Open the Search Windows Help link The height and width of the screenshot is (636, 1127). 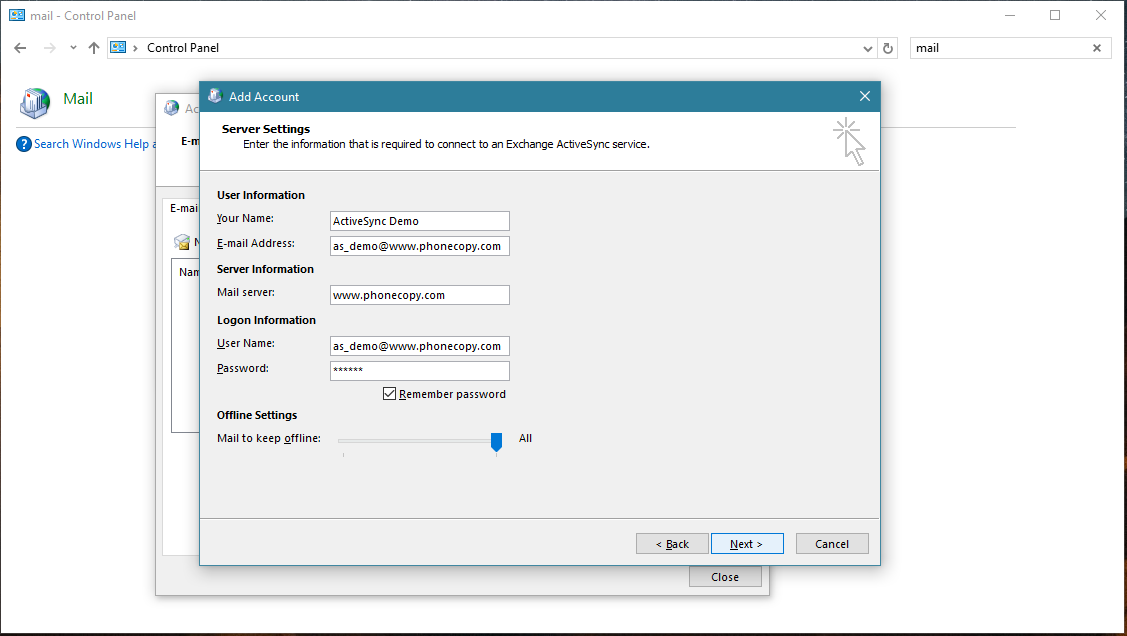point(91,144)
